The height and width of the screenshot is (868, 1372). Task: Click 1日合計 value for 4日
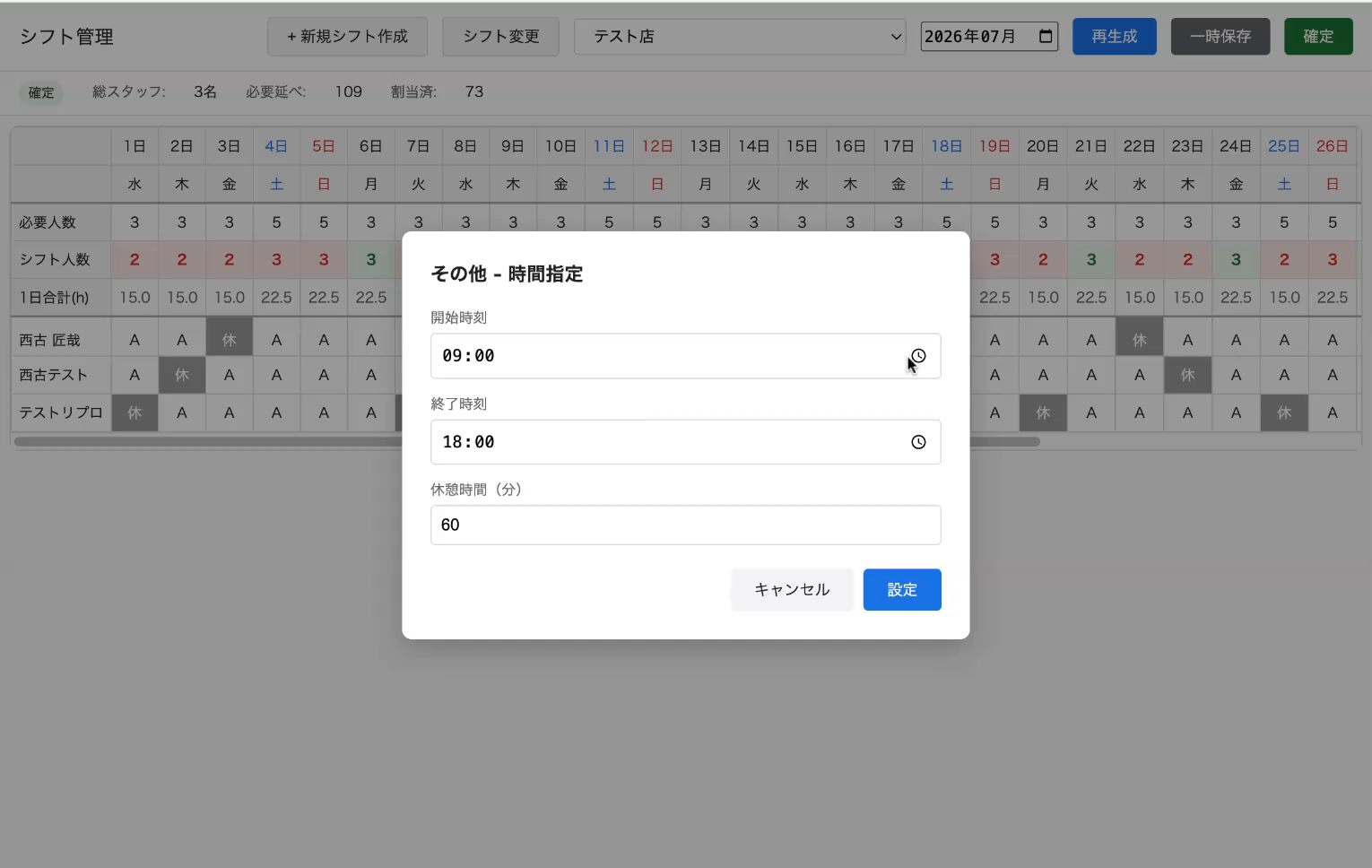pyautogui.click(x=276, y=297)
